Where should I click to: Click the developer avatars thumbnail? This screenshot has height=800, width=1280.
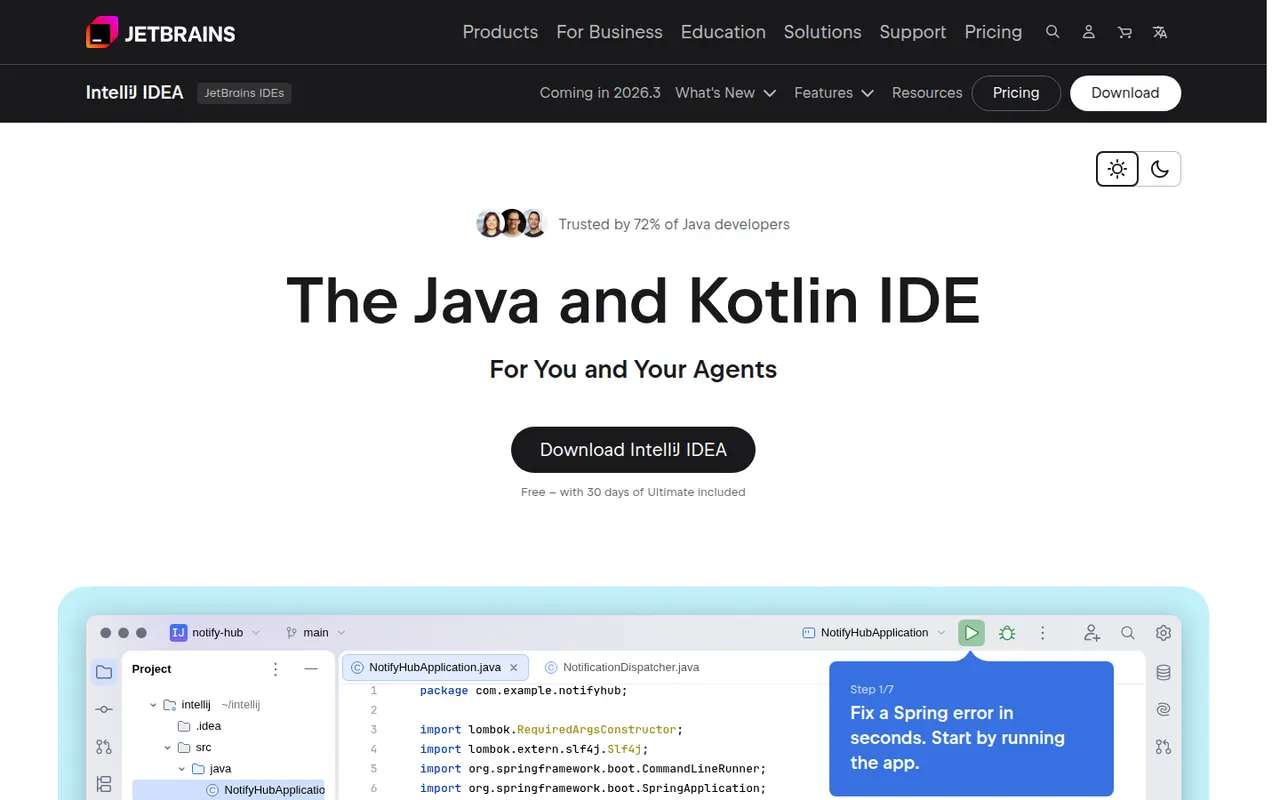pyautogui.click(x=511, y=224)
